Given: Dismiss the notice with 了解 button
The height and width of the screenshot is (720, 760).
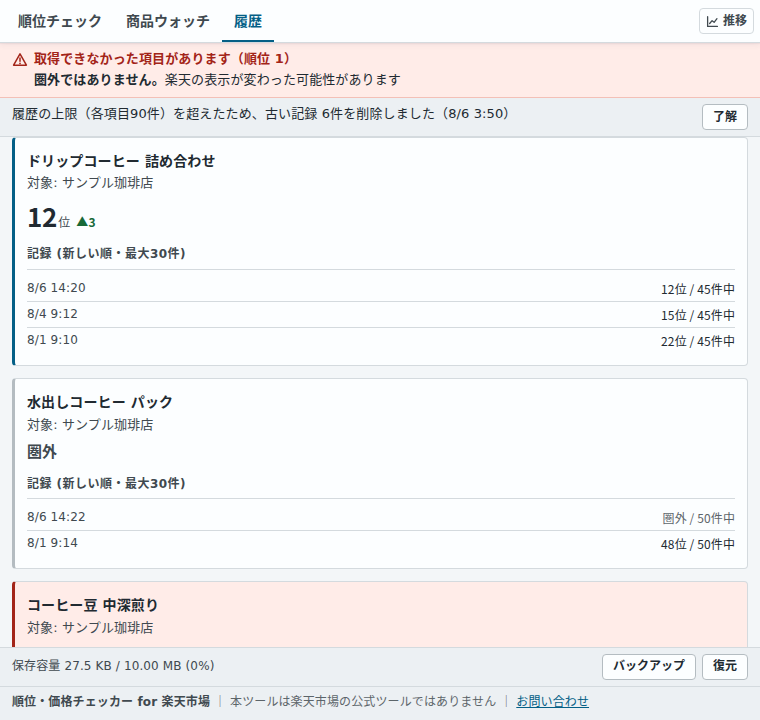Looking at the screenshot, I should tap(725, 116).
